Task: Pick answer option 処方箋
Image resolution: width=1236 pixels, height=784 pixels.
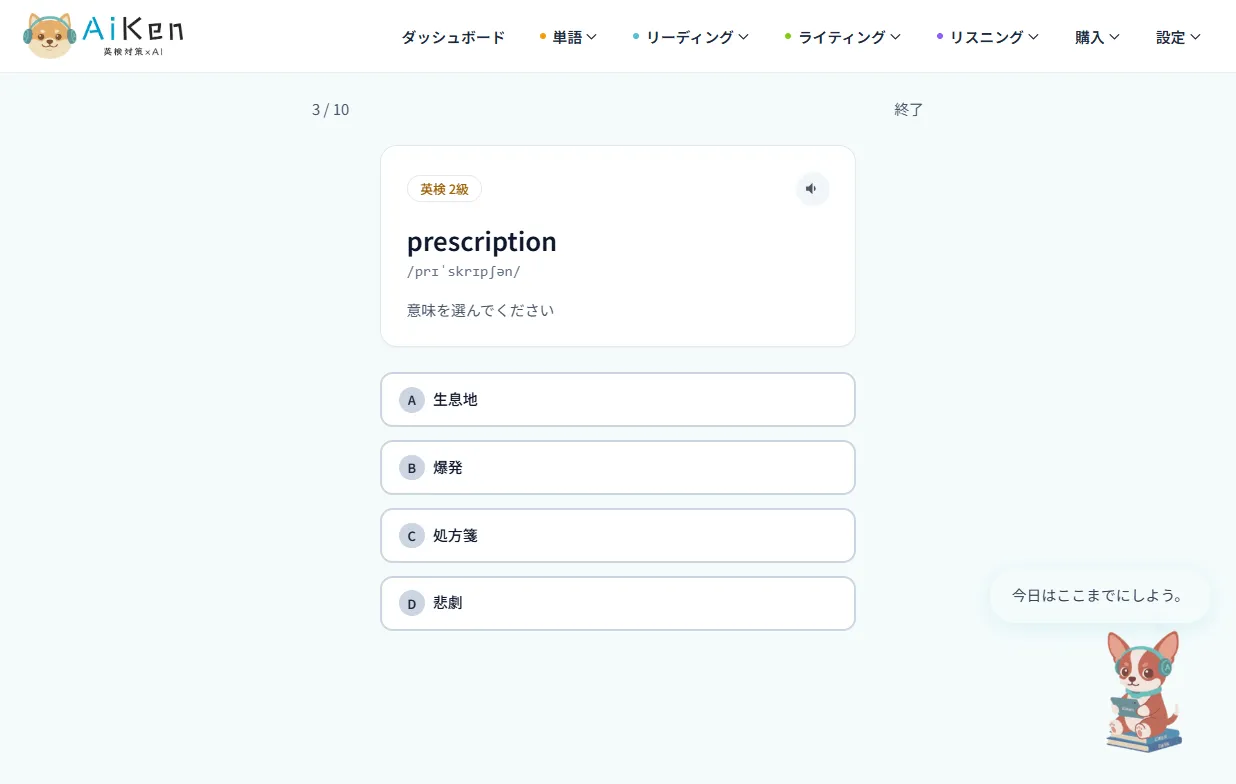Action: 618,536
